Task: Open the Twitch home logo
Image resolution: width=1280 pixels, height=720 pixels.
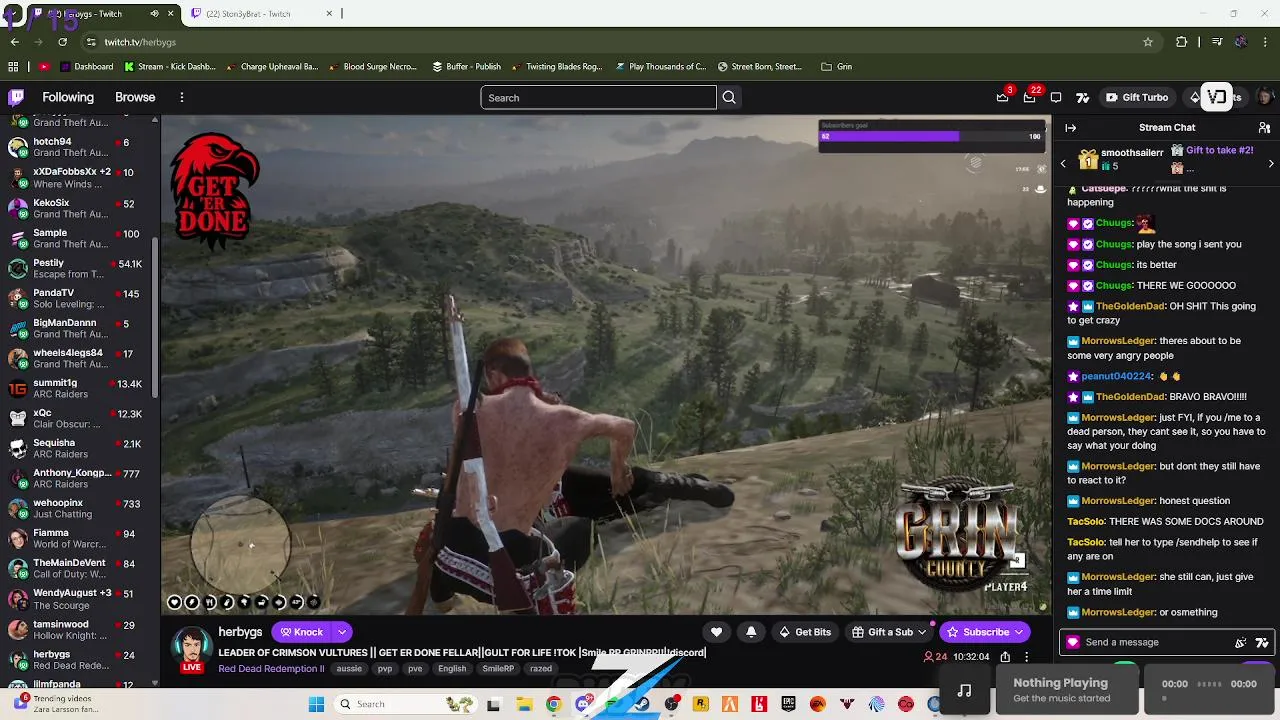Action: 16,97
